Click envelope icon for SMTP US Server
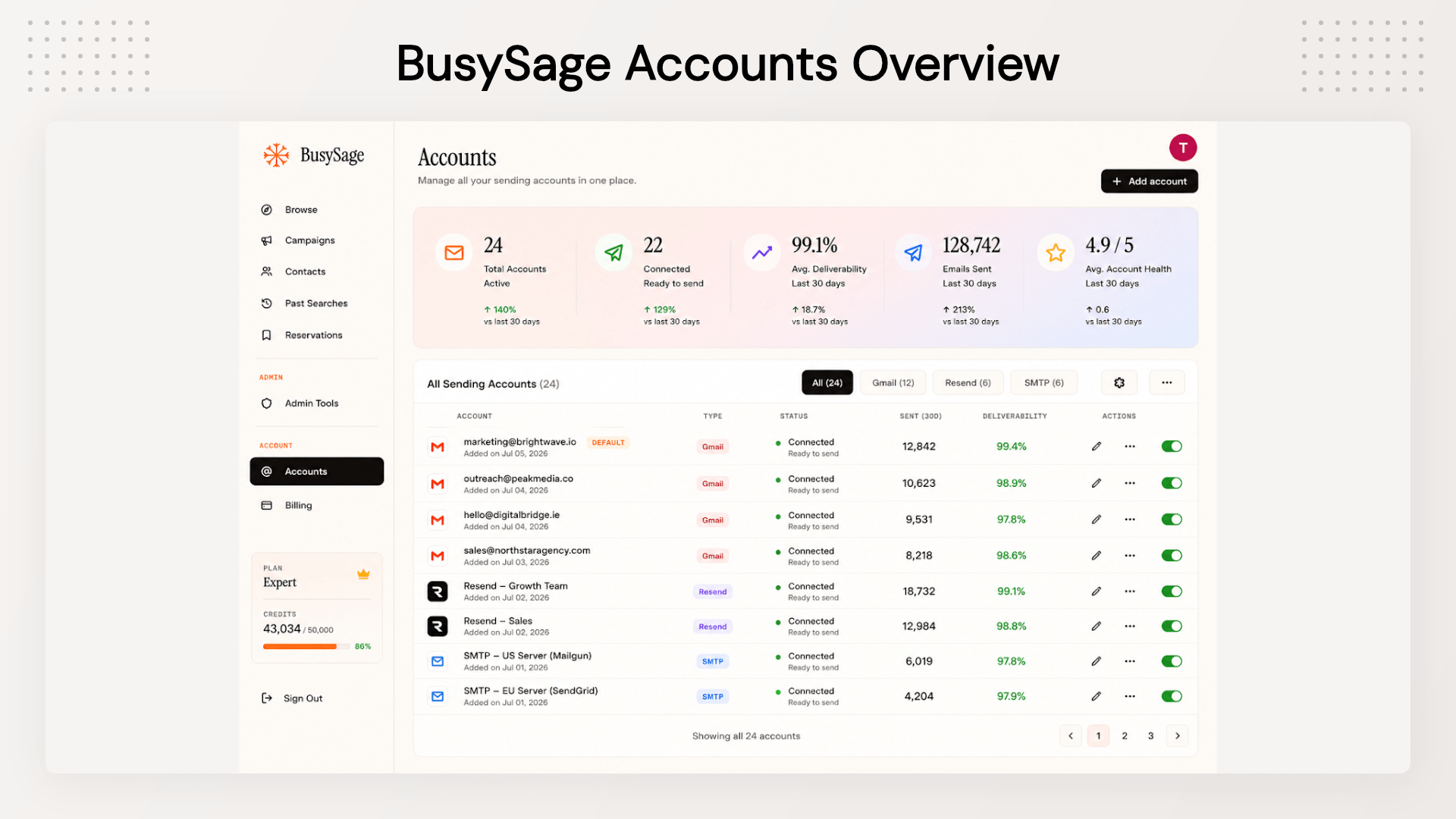1456x819 pixels. pyautogui.click(x=438, y=661)
